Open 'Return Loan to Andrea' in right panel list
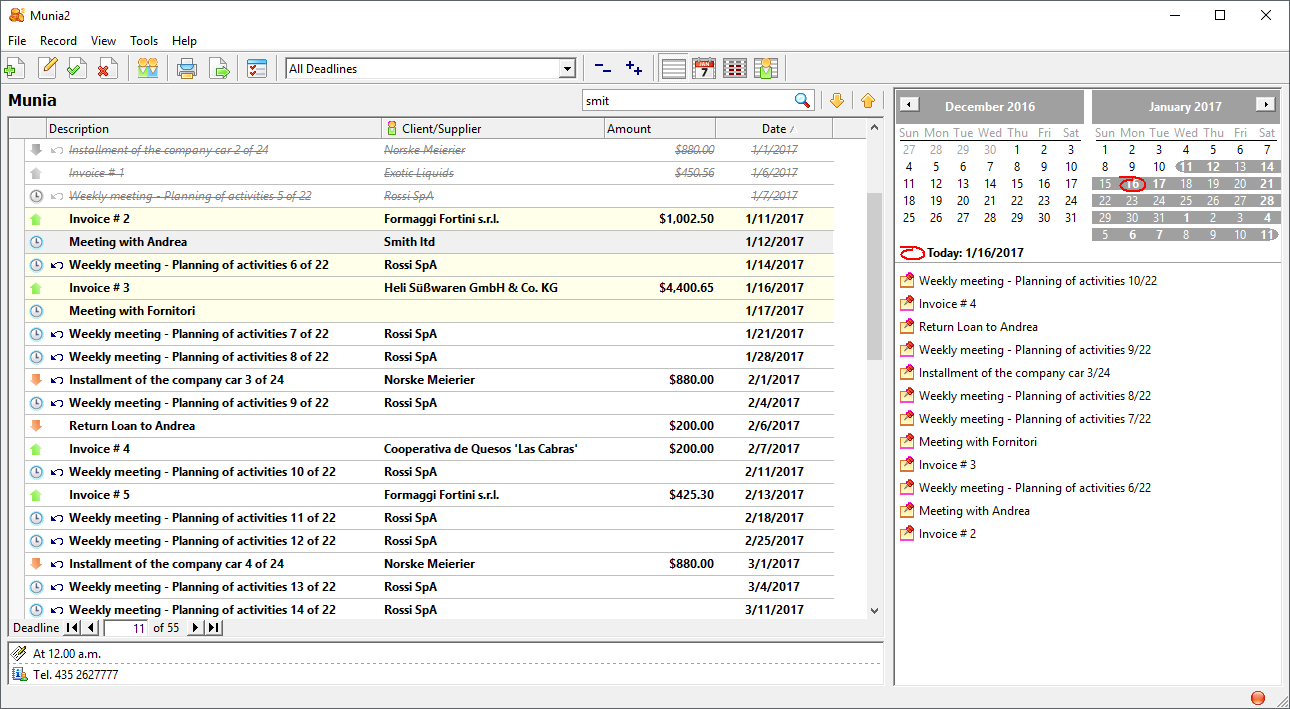This screenshot has height=709, width=1290. coord(978,327)
